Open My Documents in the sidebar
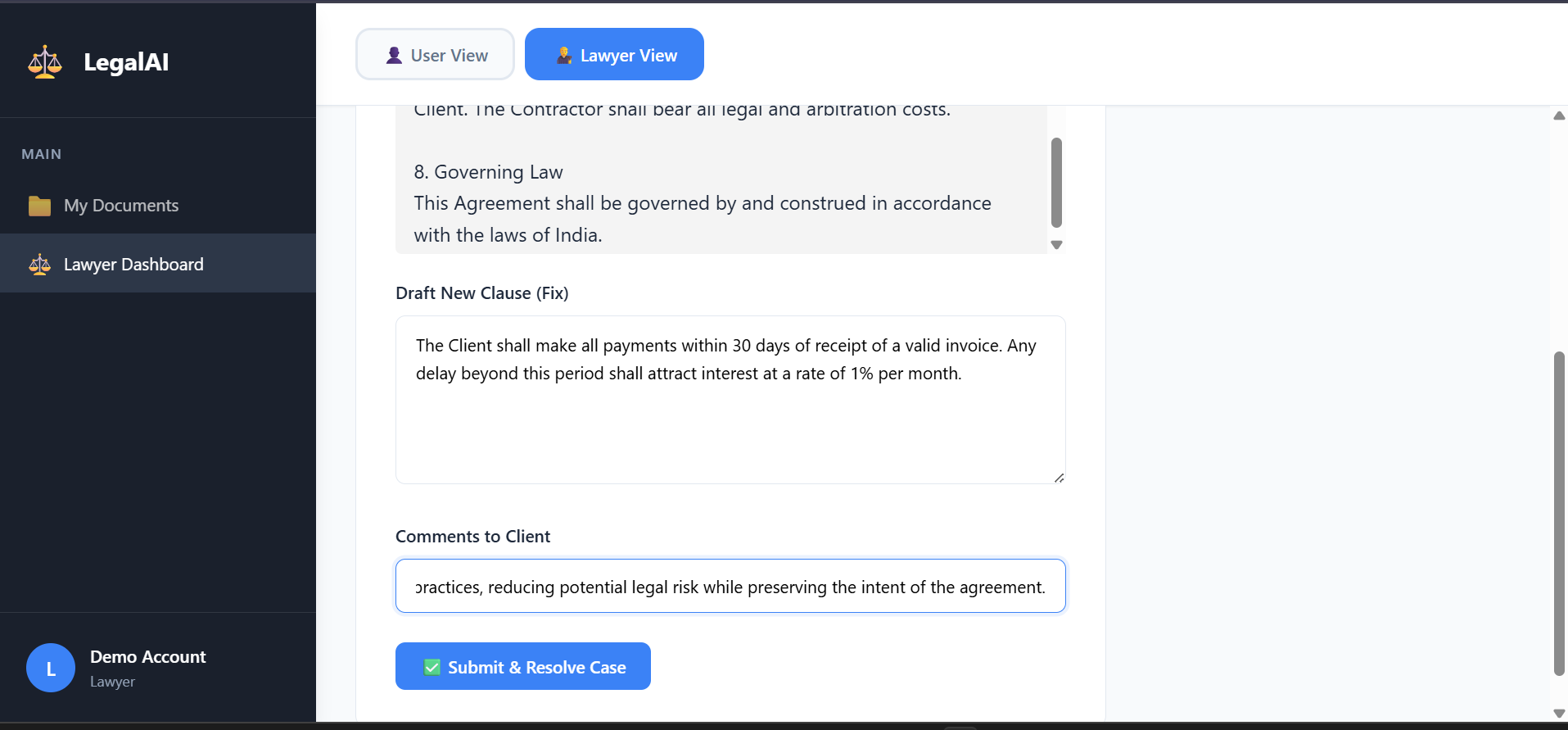Viewport: 1568px width, 730px height. coord(158,206)
